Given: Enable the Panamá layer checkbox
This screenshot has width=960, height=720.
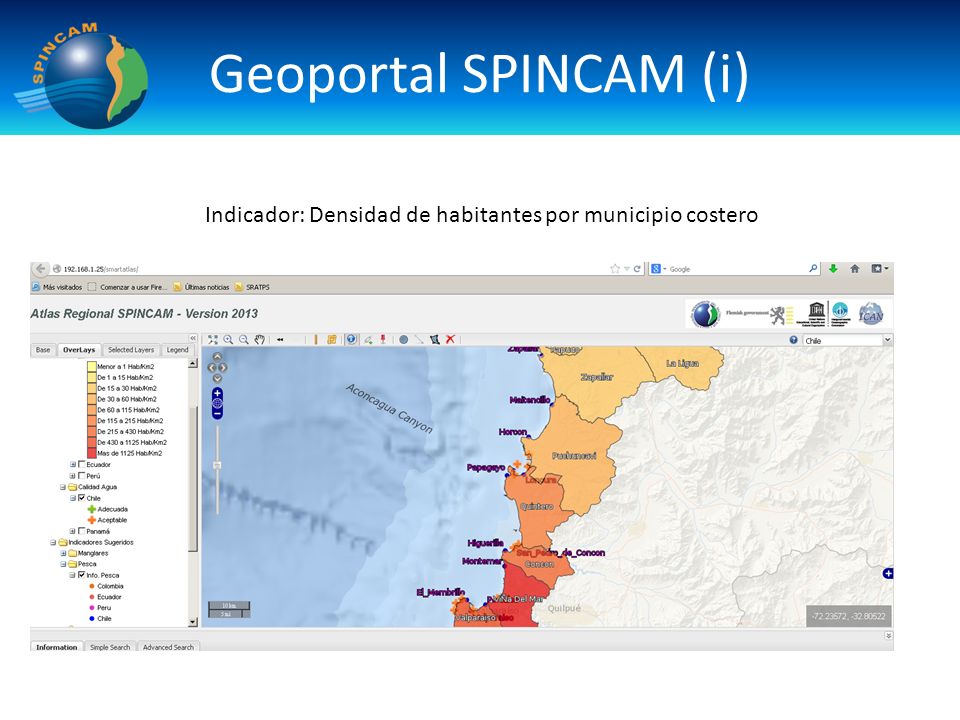Looking at the screenshot, I should (81, 531).
